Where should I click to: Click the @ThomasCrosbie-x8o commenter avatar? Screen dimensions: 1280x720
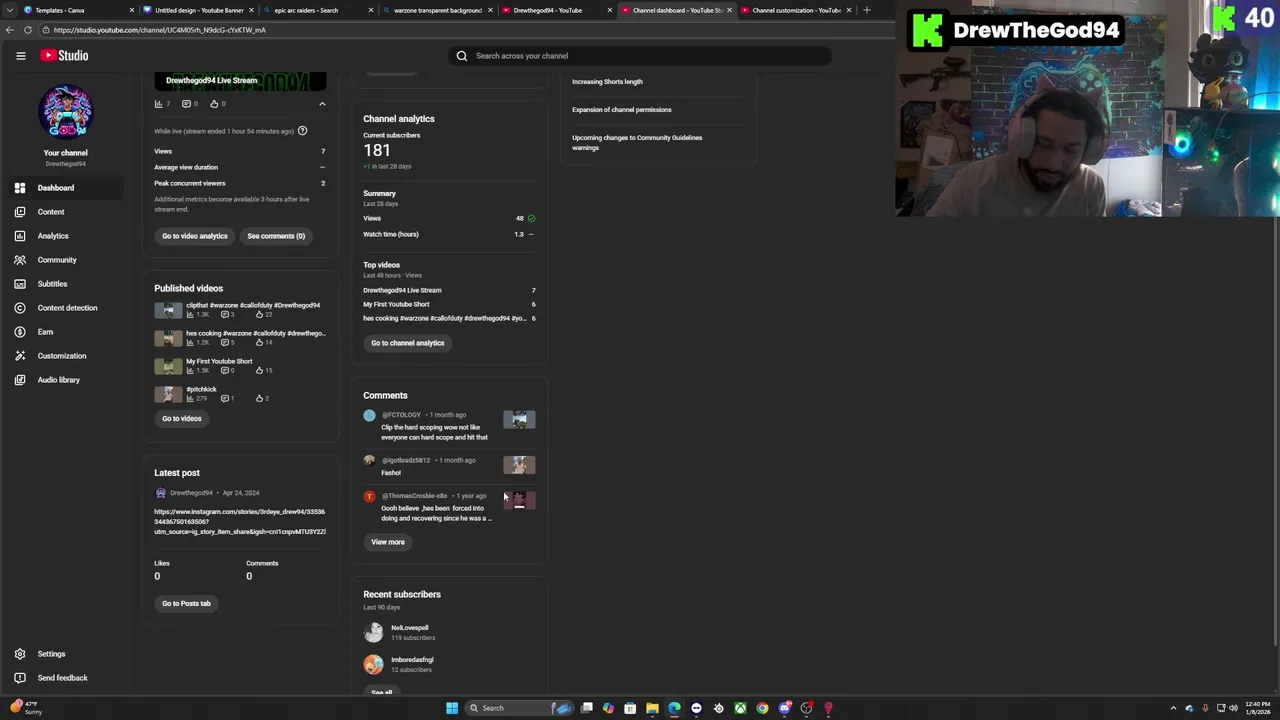point(369,496)
